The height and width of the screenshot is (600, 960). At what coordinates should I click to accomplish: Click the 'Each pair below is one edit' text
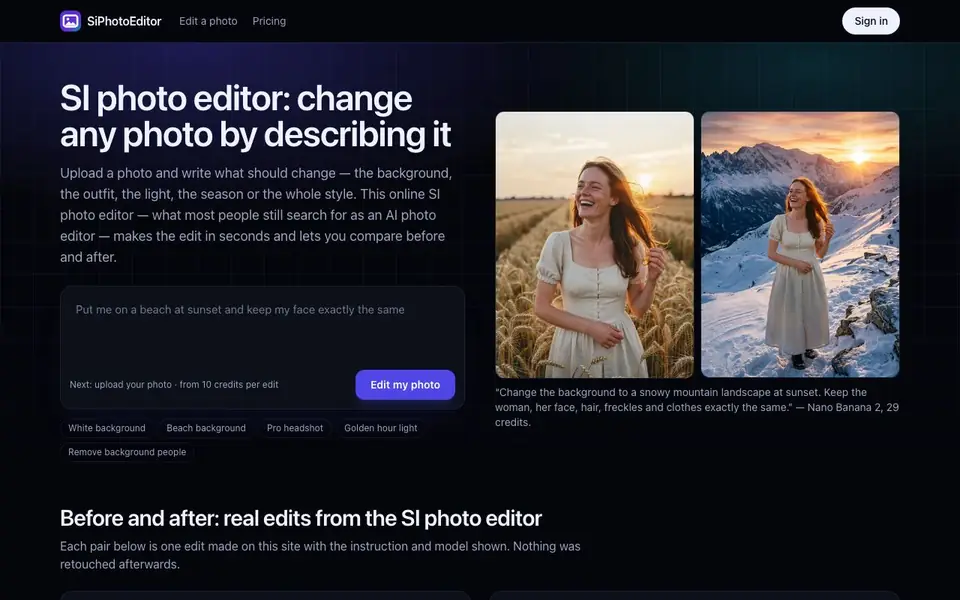pyautogui.click(x=320, y=555)
